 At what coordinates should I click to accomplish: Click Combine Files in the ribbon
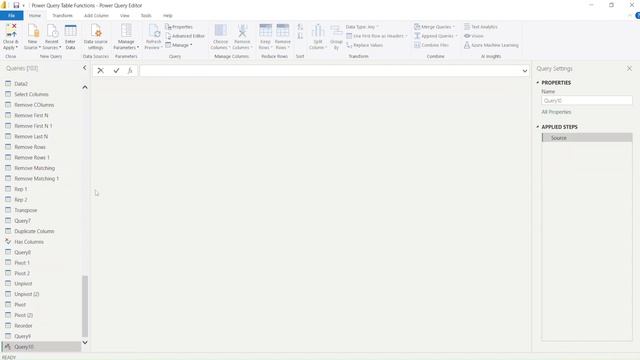(431, 45)
